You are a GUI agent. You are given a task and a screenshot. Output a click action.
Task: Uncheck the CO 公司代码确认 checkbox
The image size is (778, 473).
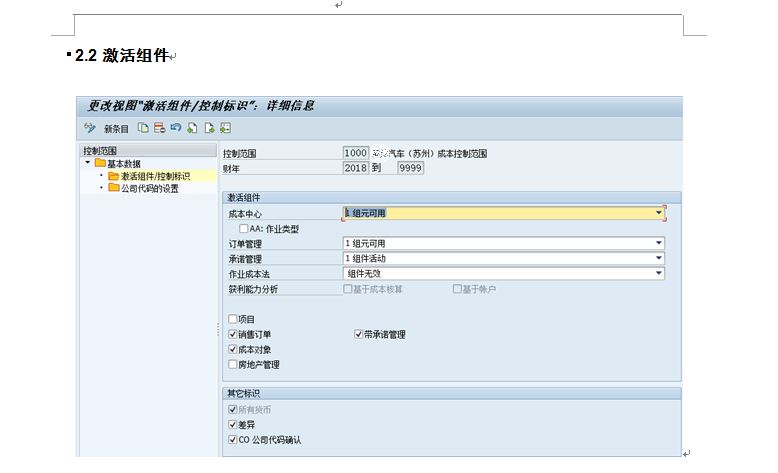click(233, 439)
